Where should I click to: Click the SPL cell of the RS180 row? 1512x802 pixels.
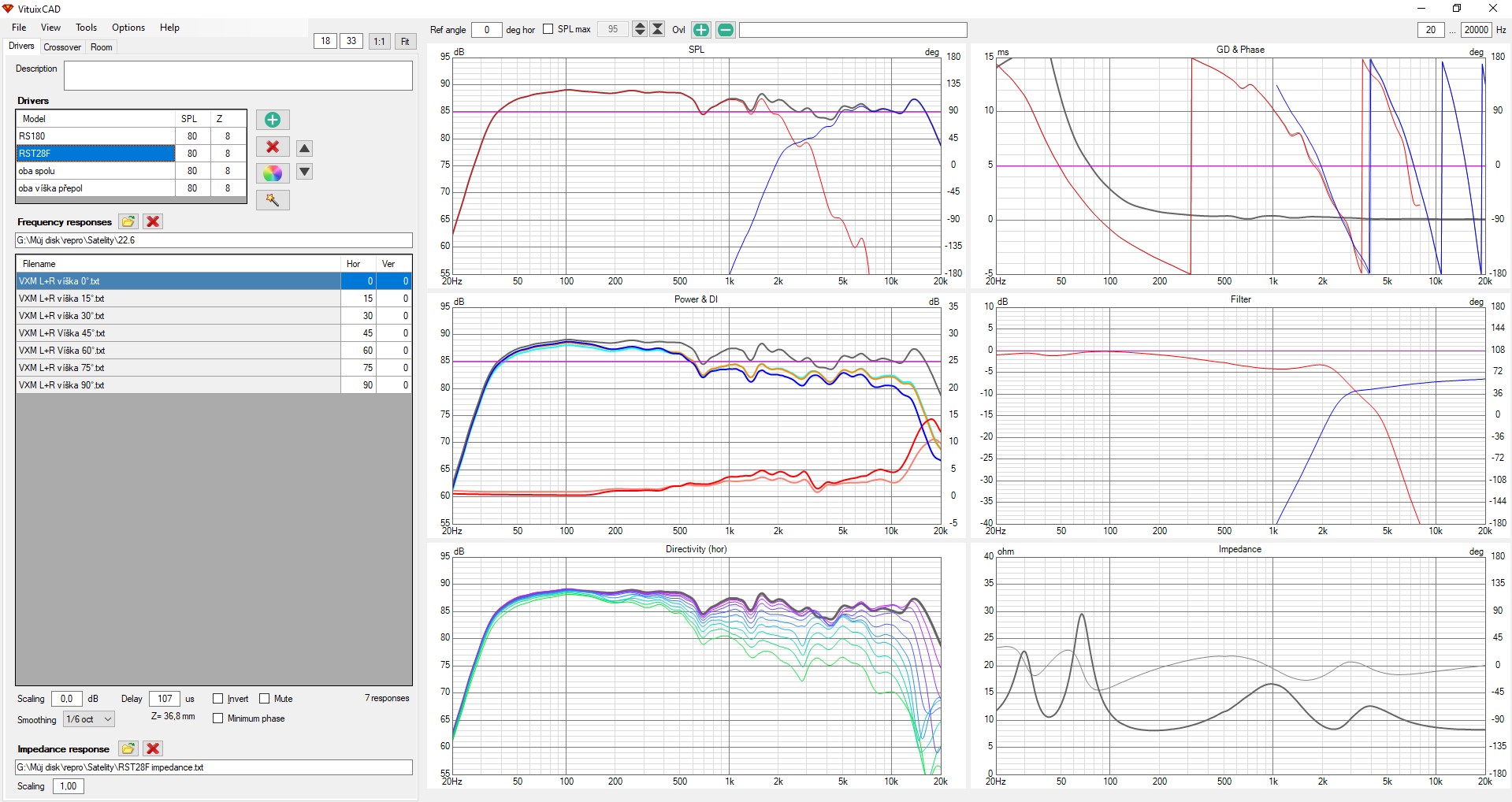[x=192, y=136]
